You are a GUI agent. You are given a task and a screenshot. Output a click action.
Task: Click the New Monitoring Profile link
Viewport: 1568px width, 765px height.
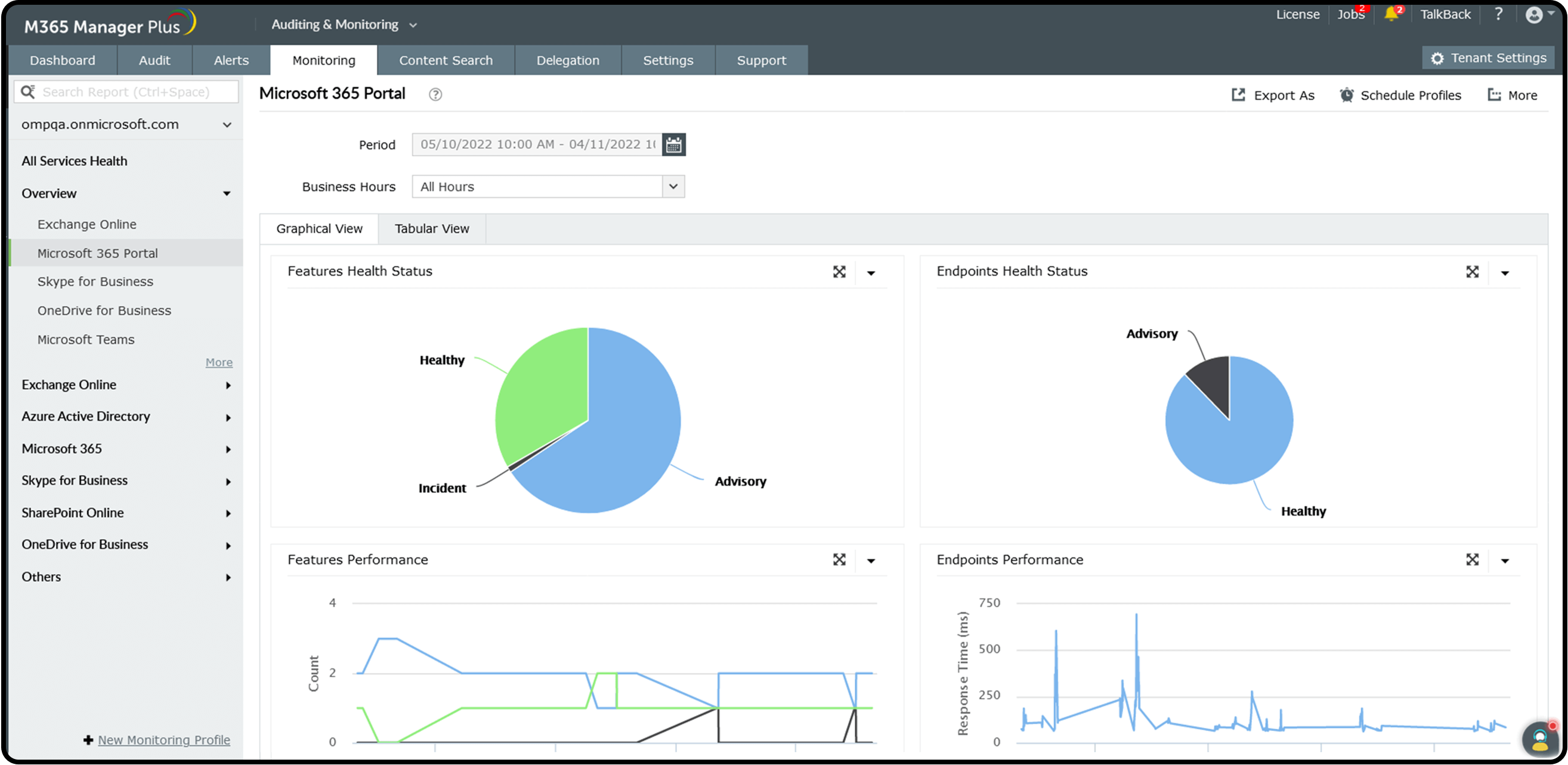tap(163, 740)
